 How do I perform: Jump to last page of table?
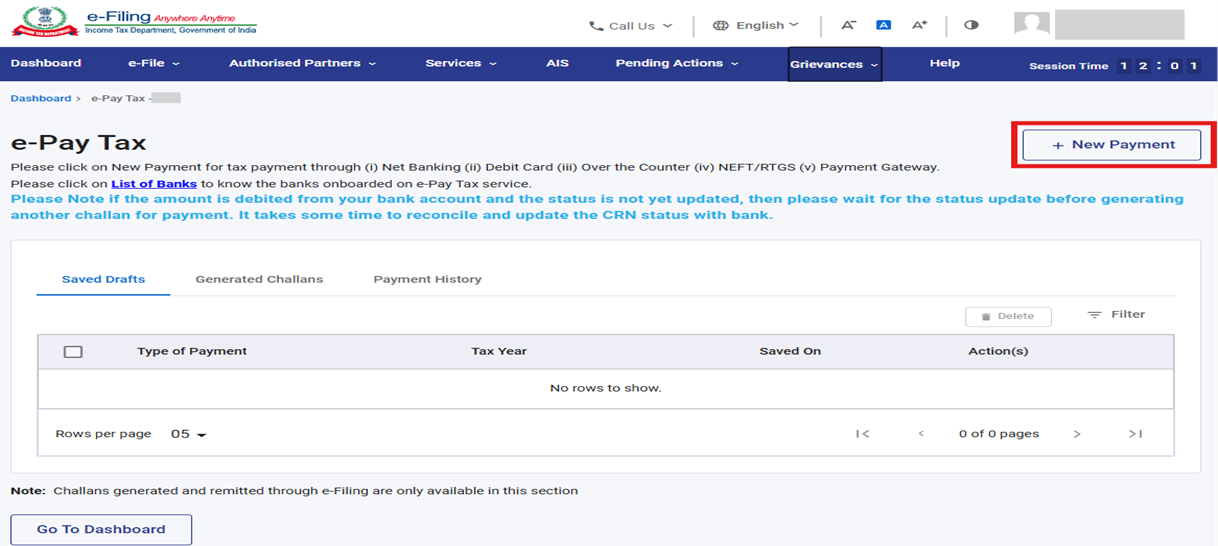click(1135, 434)
